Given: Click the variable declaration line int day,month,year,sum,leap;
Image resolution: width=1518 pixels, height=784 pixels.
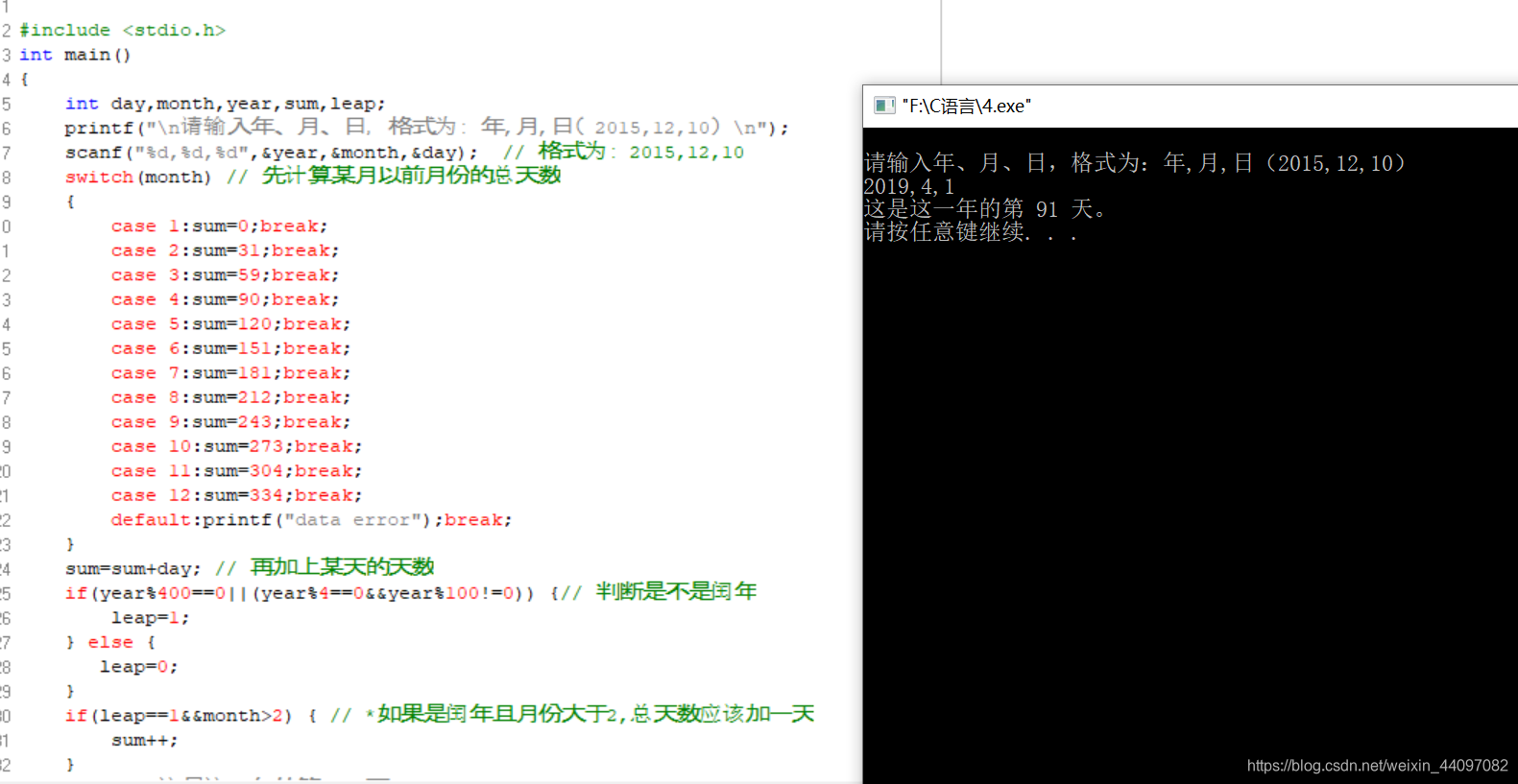Looking at the screenshot, I should (x=225, y=104).
